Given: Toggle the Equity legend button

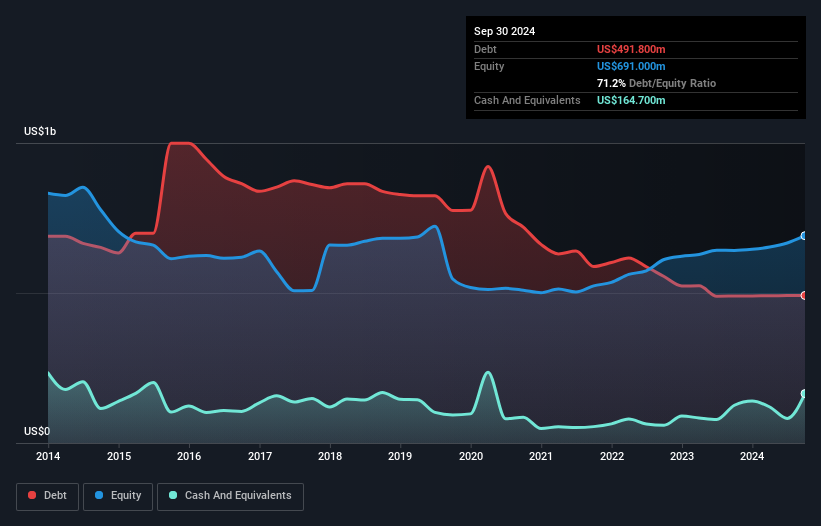Looking at the screenshot, I should point(118,496).
